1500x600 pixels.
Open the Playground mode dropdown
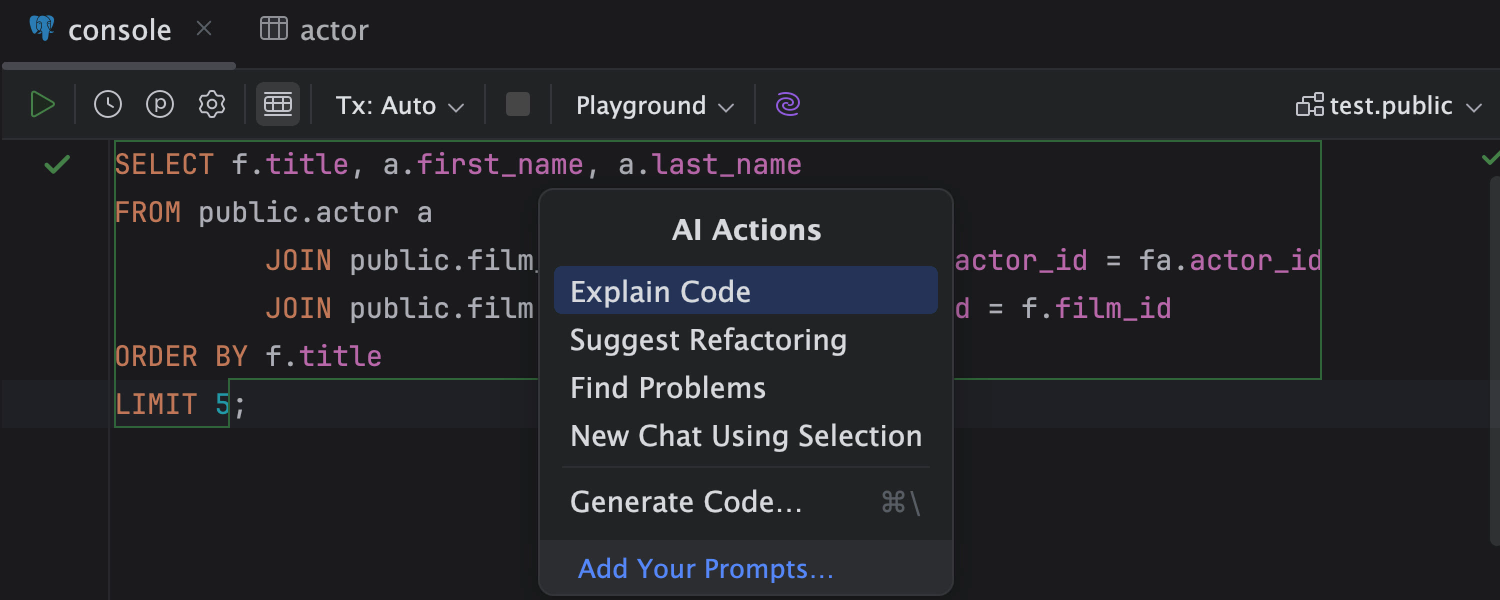point(655,106)
